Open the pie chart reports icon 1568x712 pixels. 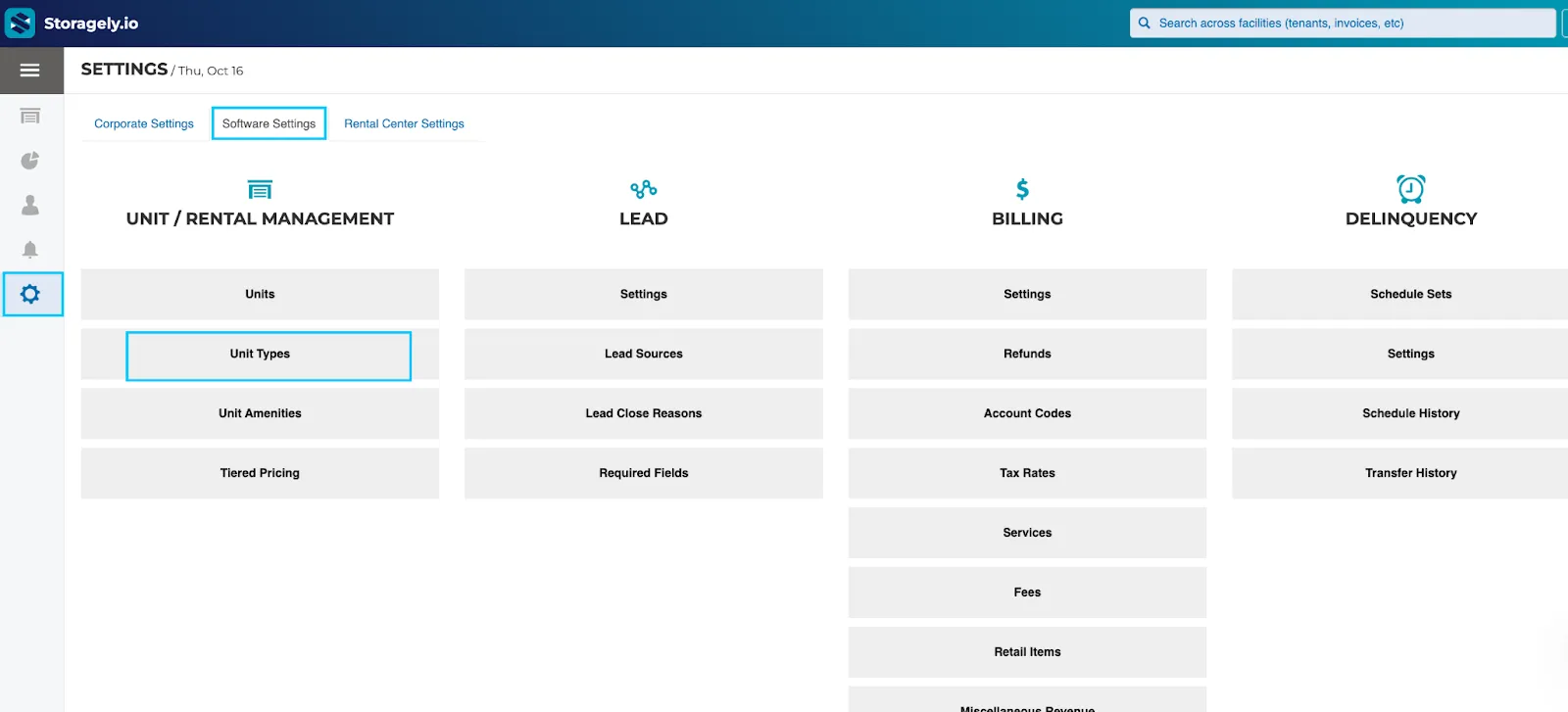pos(30,161)
